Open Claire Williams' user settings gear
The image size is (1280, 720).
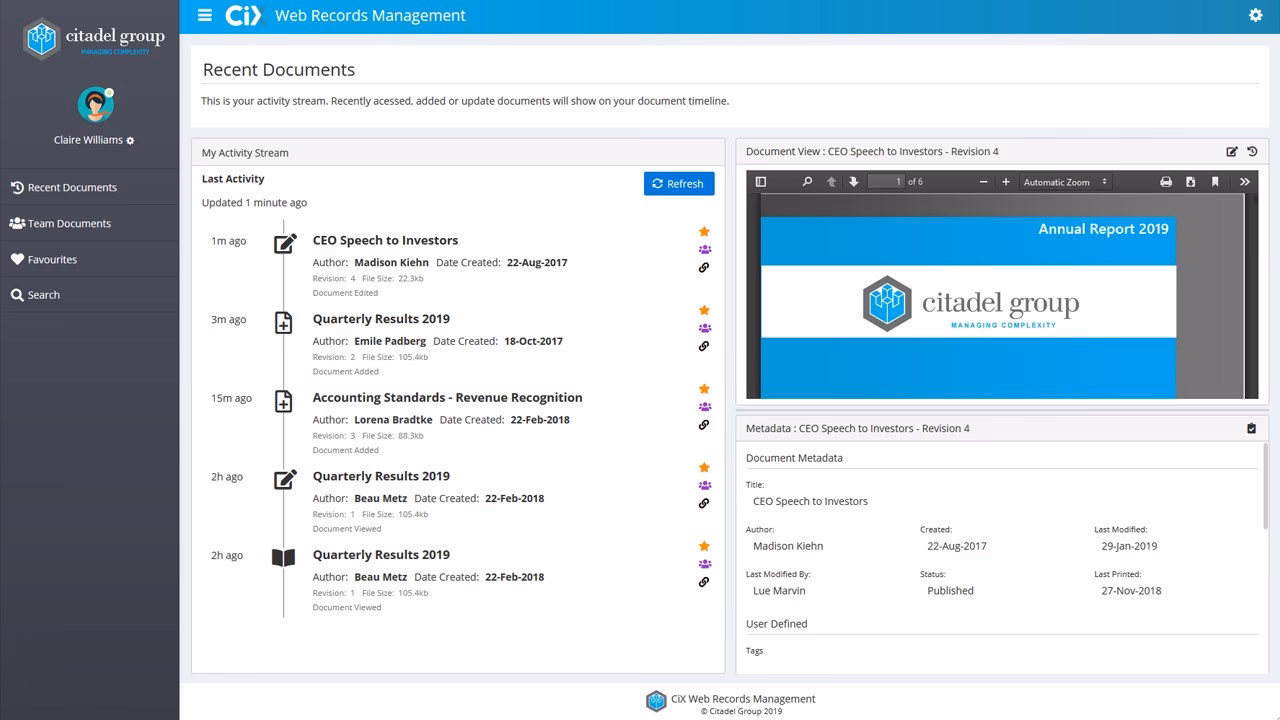(x=131, y=141)
